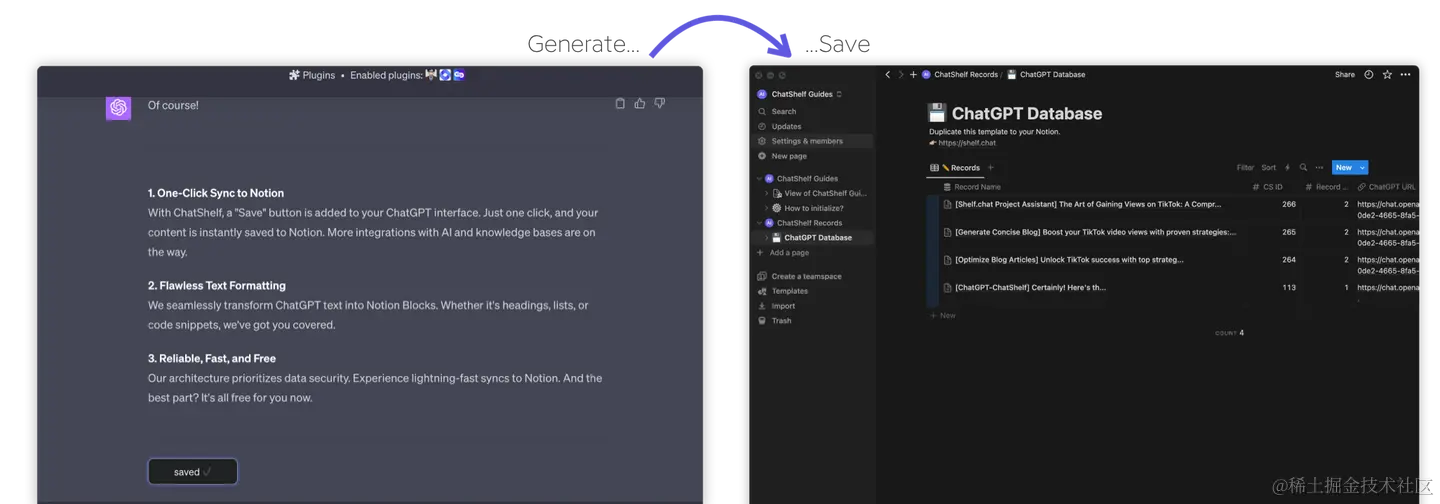
Task: Click Import in Notion sidebar
Action: 776,306
